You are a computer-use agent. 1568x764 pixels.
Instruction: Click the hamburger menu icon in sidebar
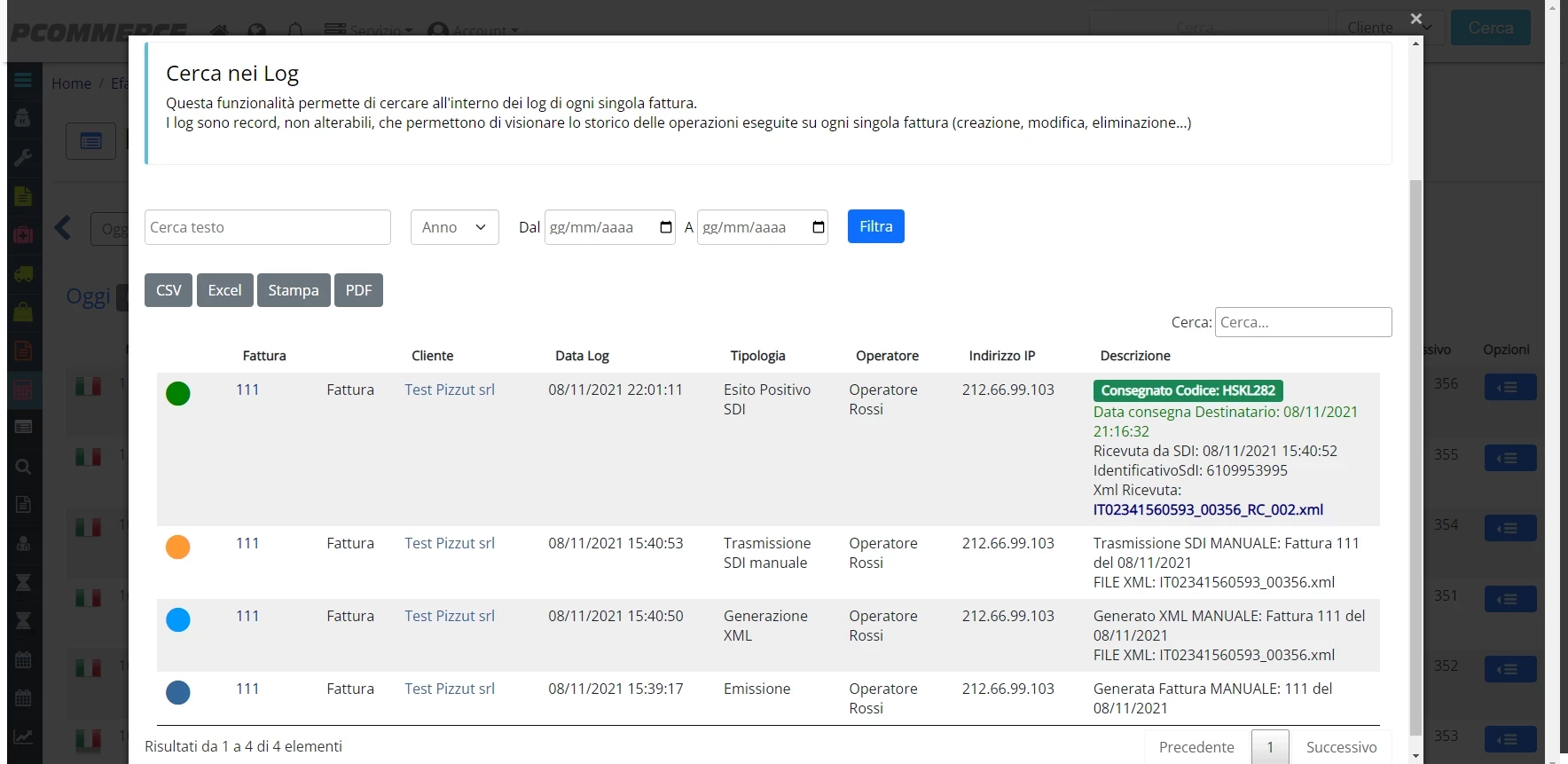[x=23, y=81]
